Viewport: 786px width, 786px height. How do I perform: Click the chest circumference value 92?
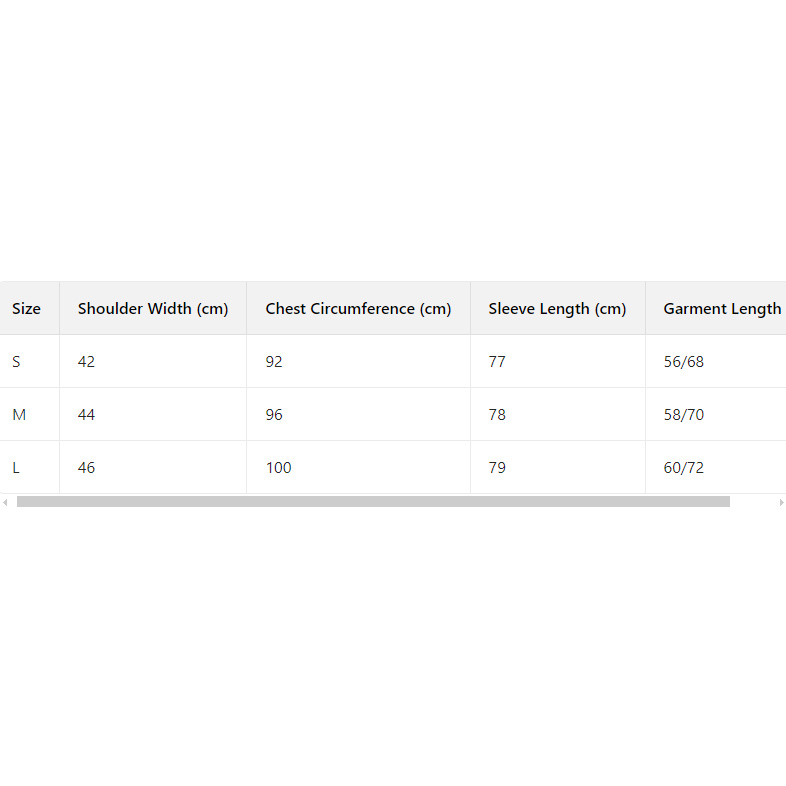pos(274,362)
